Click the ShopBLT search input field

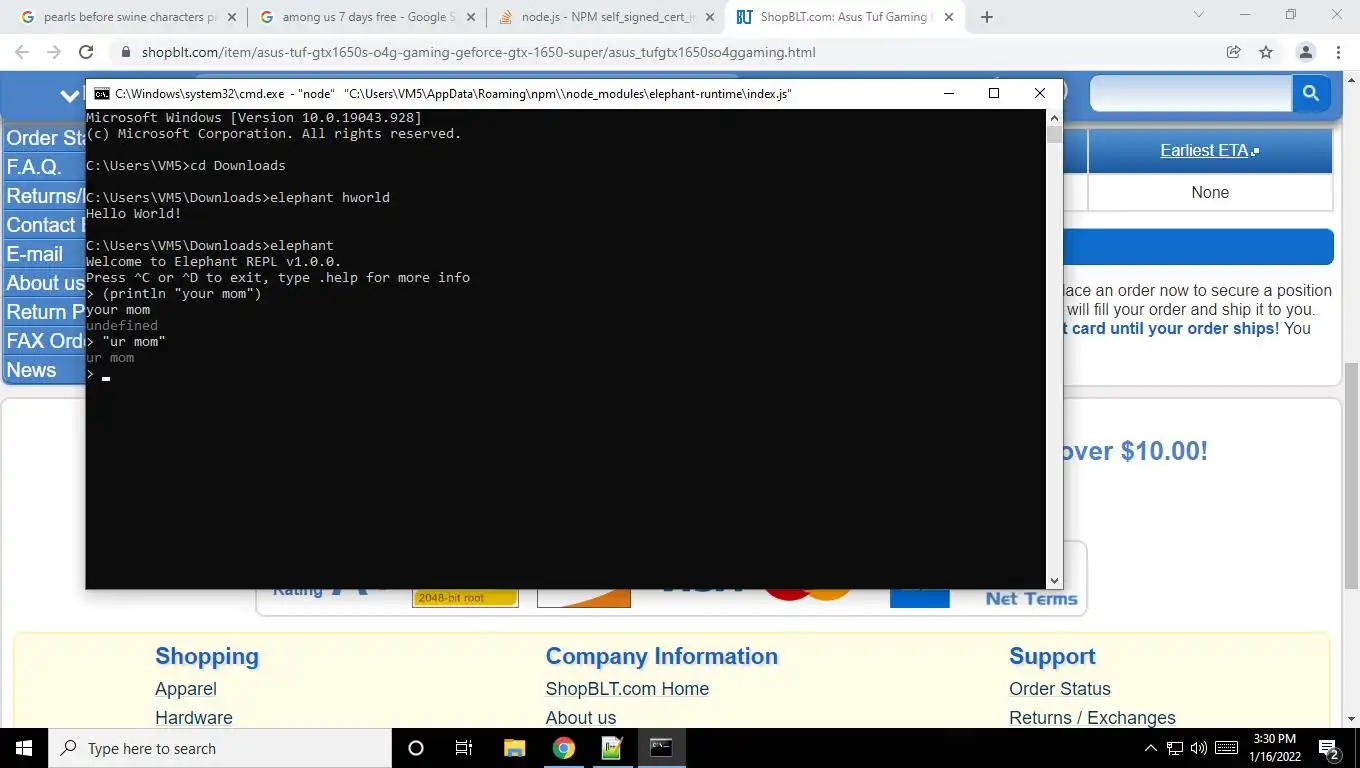point(1190,94)
